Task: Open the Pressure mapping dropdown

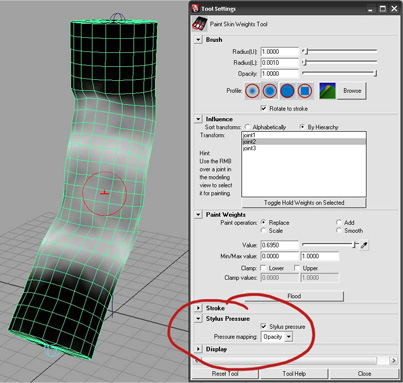Action: (289, 337)
